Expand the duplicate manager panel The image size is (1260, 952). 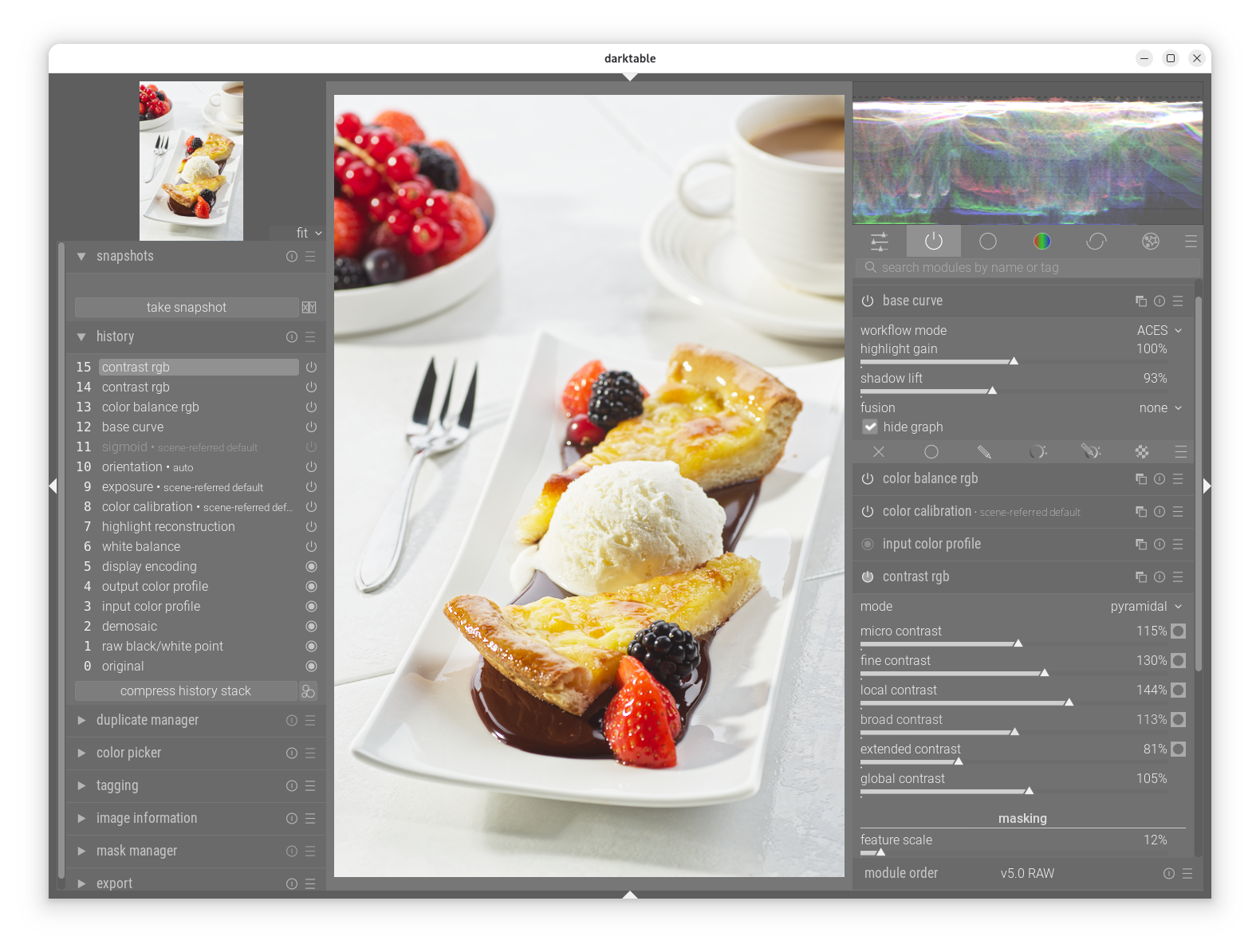pos(81,720)
